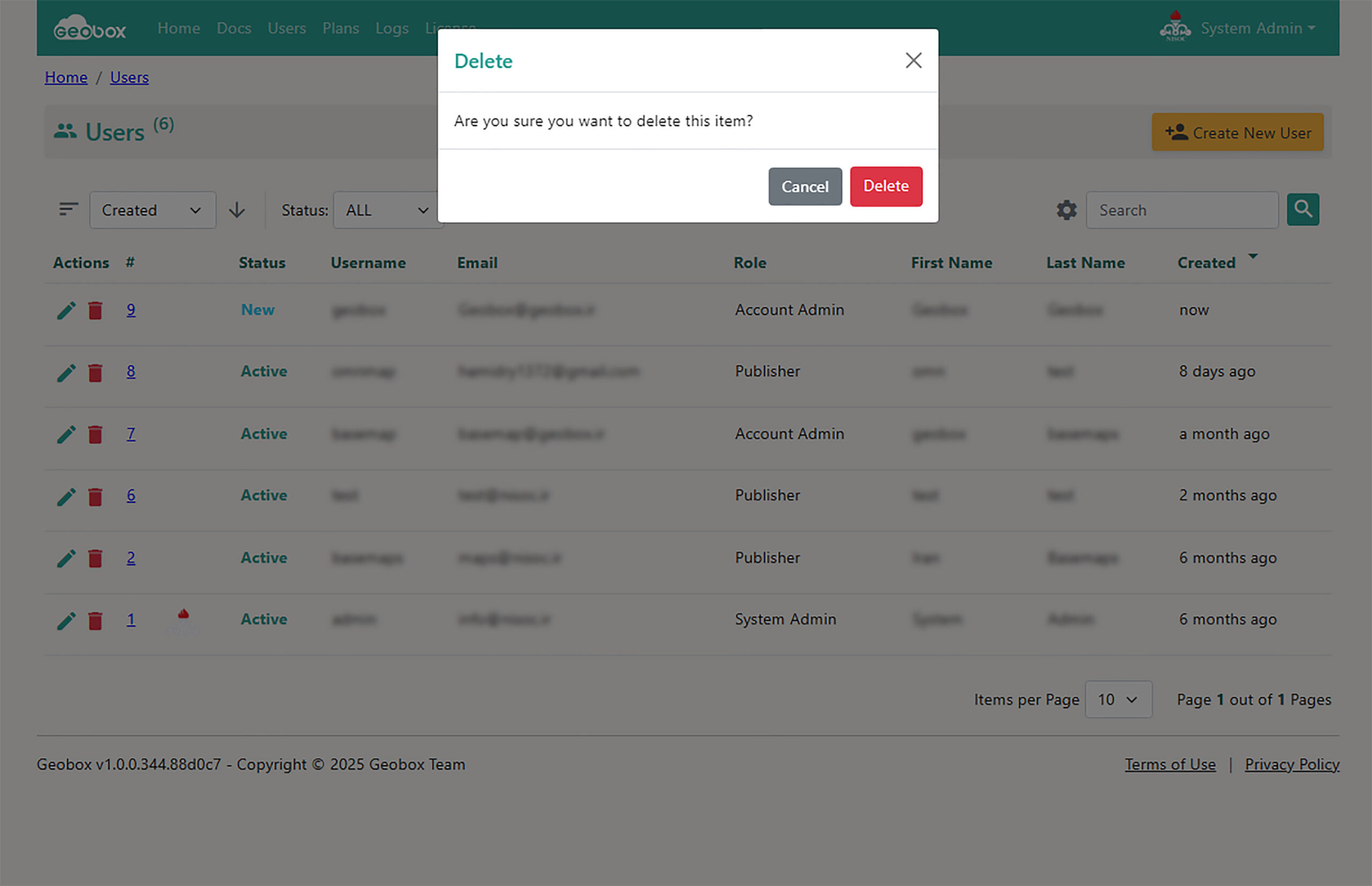Close the Delete dialog with X
This screenshot has height=886, width=1372.
coord(913,61)
